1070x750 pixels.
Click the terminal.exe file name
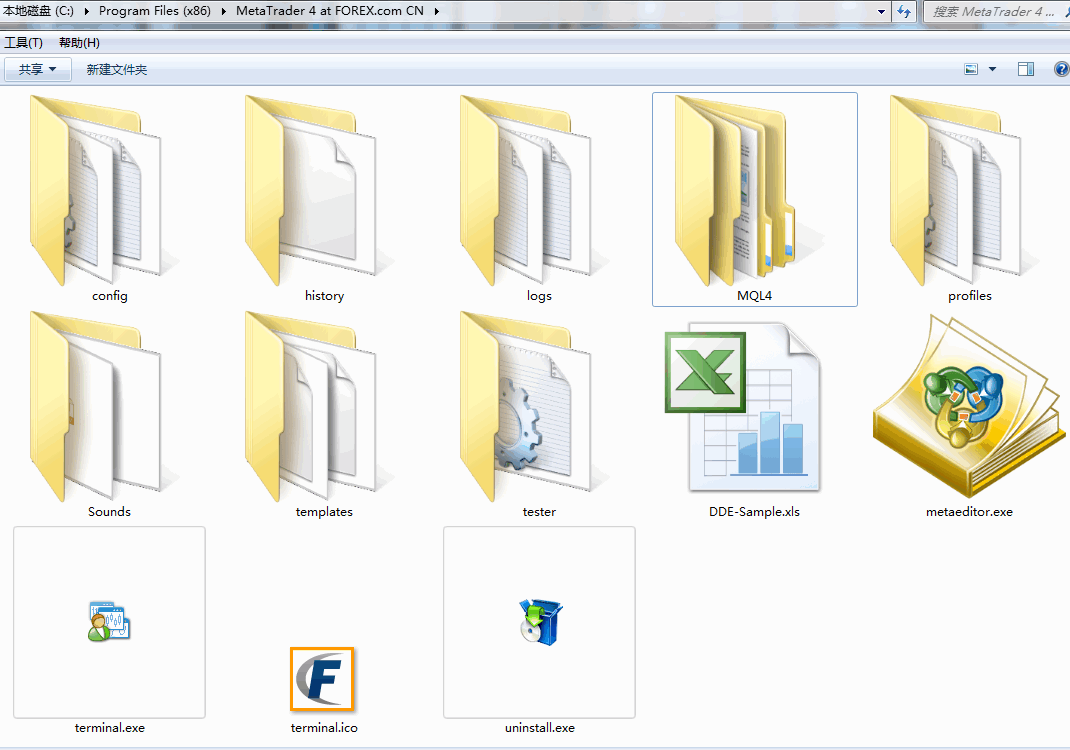pyautogui.click(x=110, y=728)
